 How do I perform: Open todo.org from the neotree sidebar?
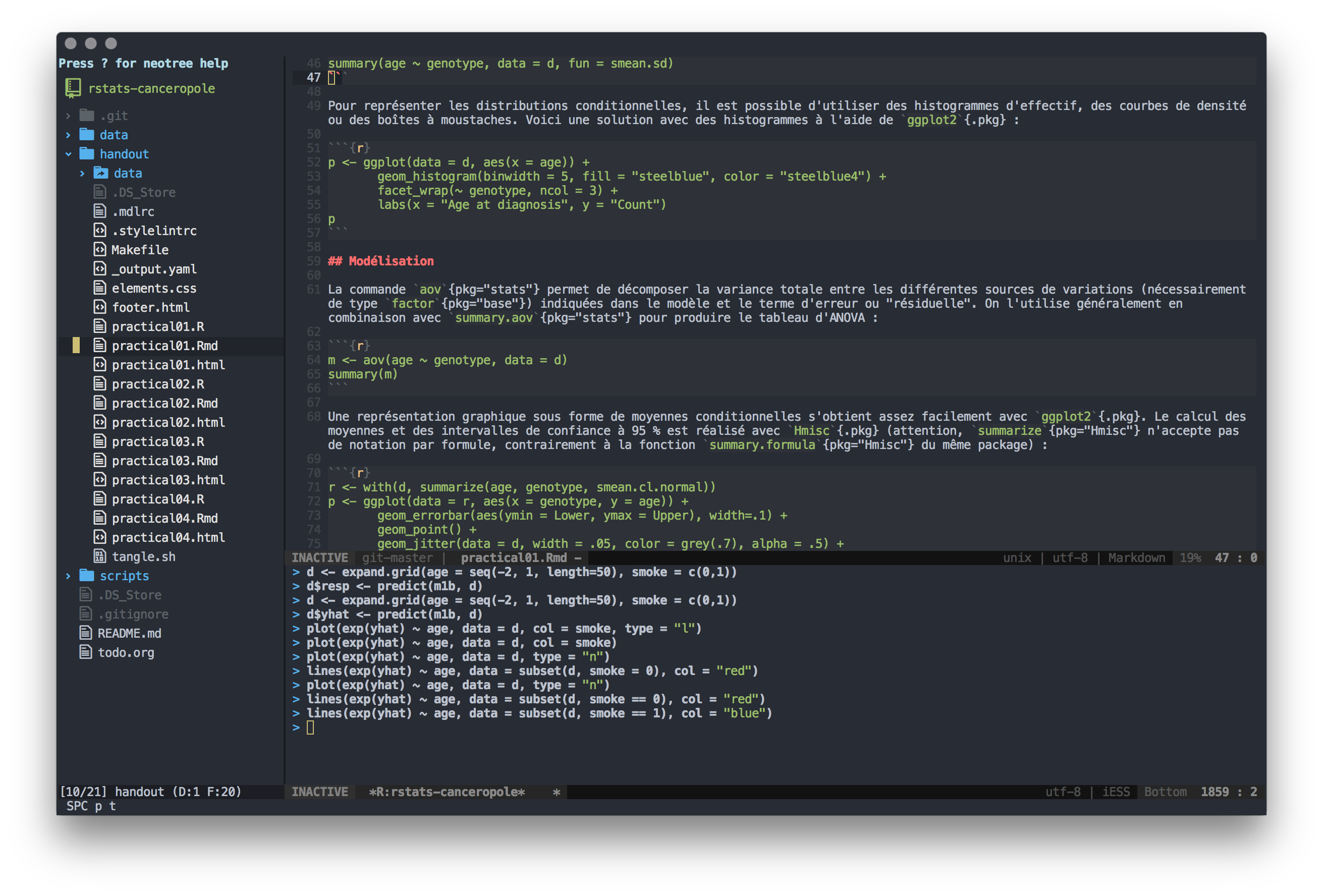(126, 652)
